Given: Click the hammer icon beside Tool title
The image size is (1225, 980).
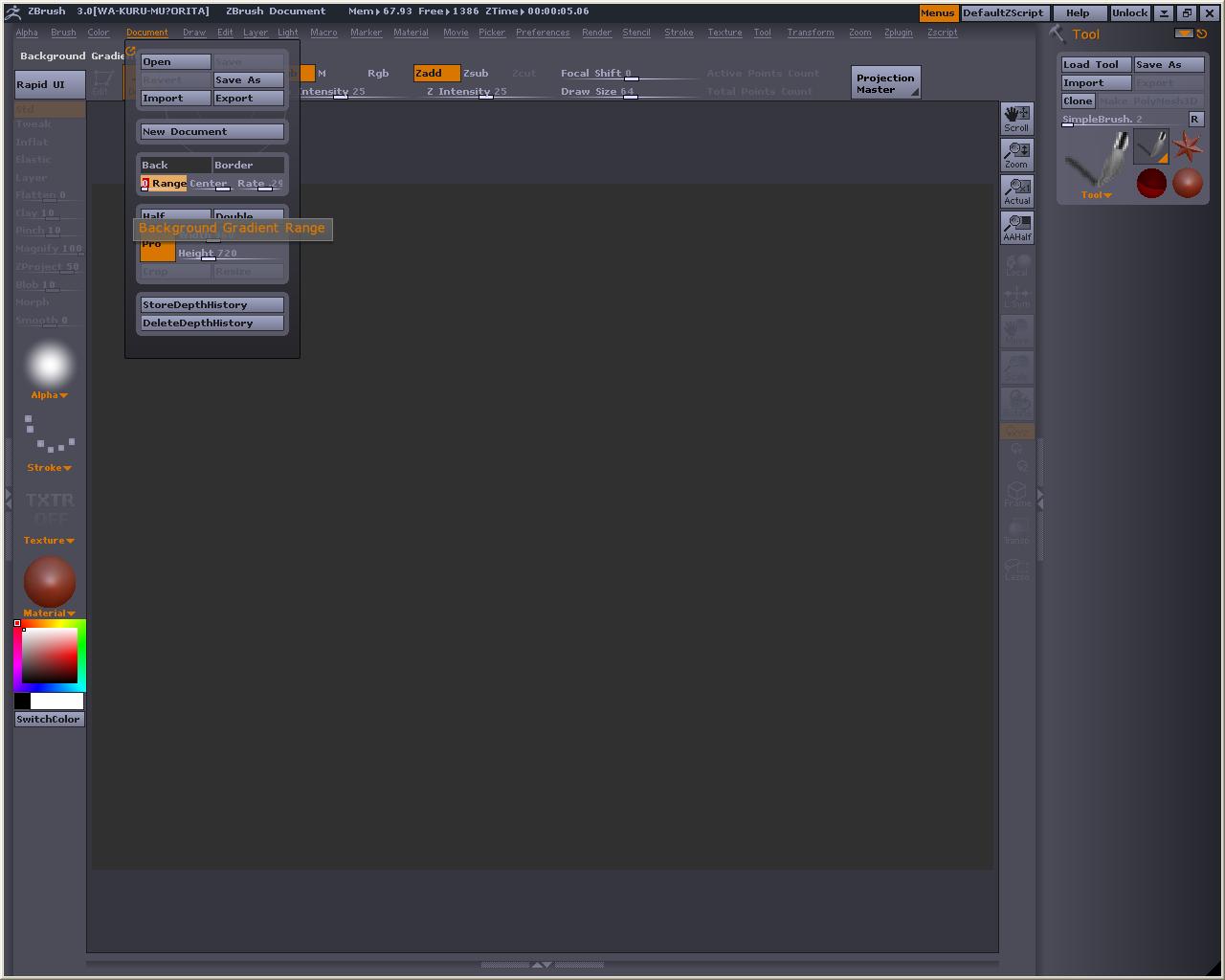Looking at the screenshot, I should (1058, 34).
